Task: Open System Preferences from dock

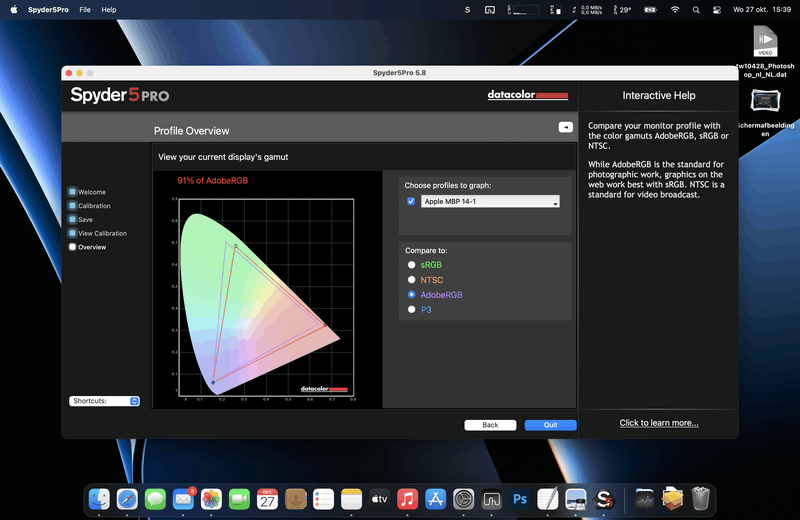Action: 463,499
